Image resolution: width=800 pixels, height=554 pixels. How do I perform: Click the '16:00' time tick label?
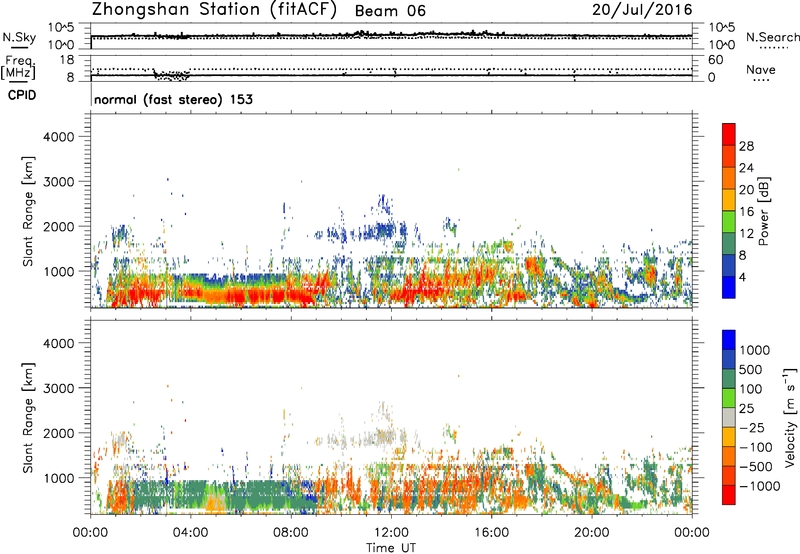coord(491,533)
